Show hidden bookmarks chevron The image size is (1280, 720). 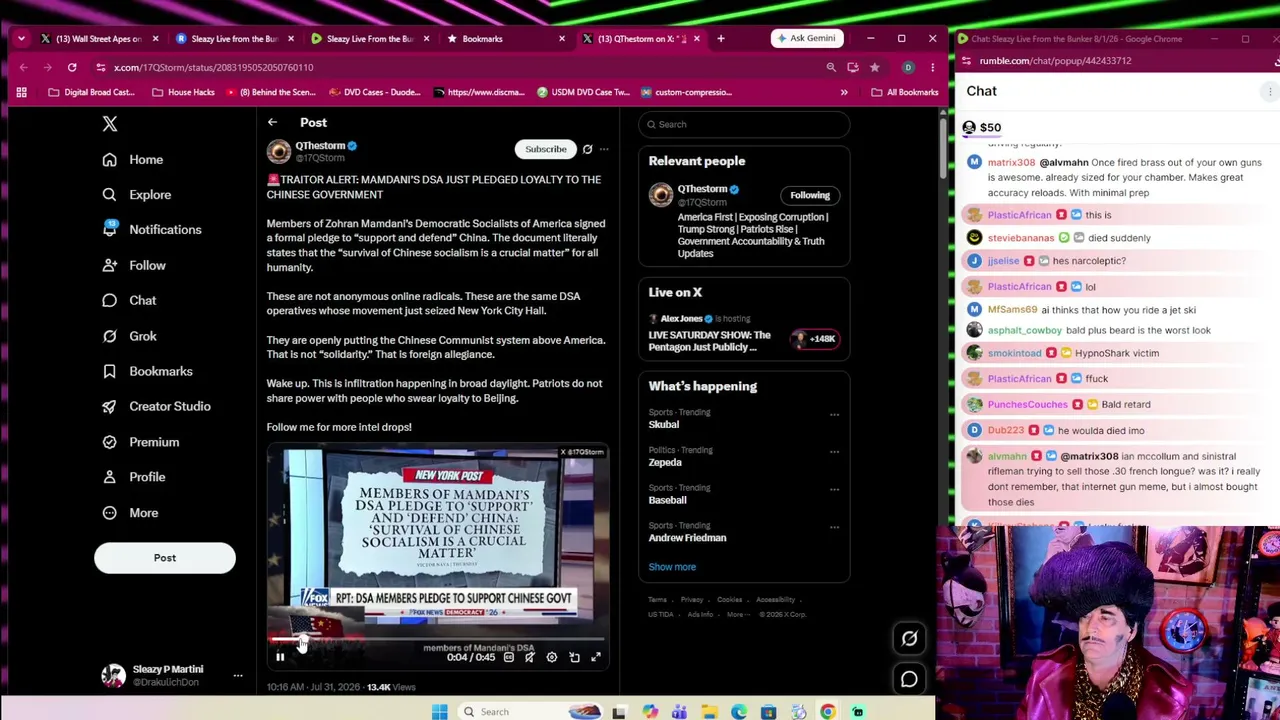click(844, 92)
